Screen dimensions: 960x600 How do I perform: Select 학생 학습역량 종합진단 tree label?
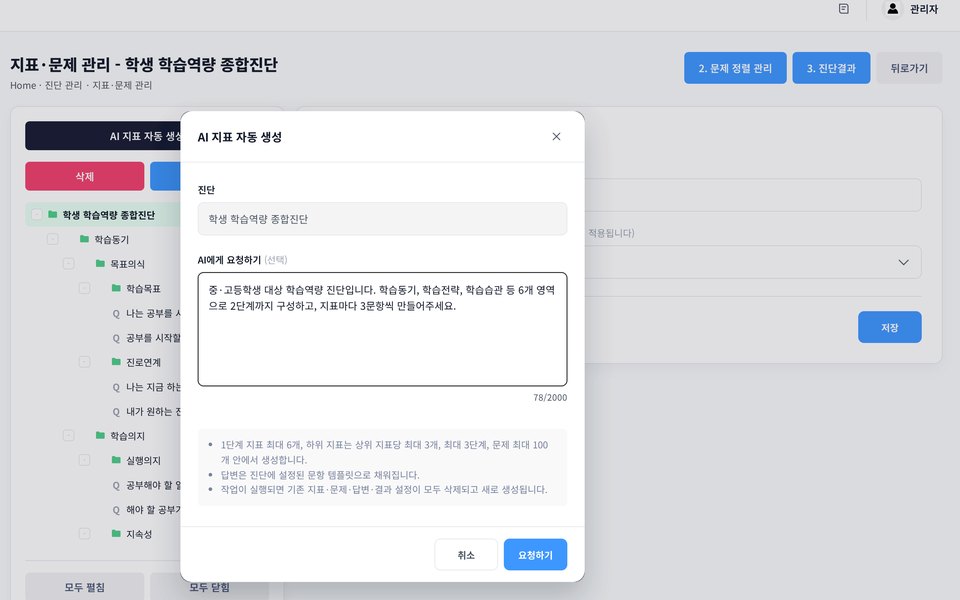tap(108, 215)
